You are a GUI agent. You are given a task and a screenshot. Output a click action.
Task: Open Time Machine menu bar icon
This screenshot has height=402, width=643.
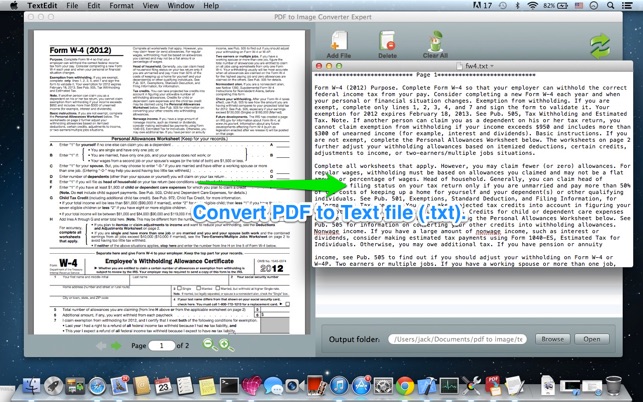[502, 5]
